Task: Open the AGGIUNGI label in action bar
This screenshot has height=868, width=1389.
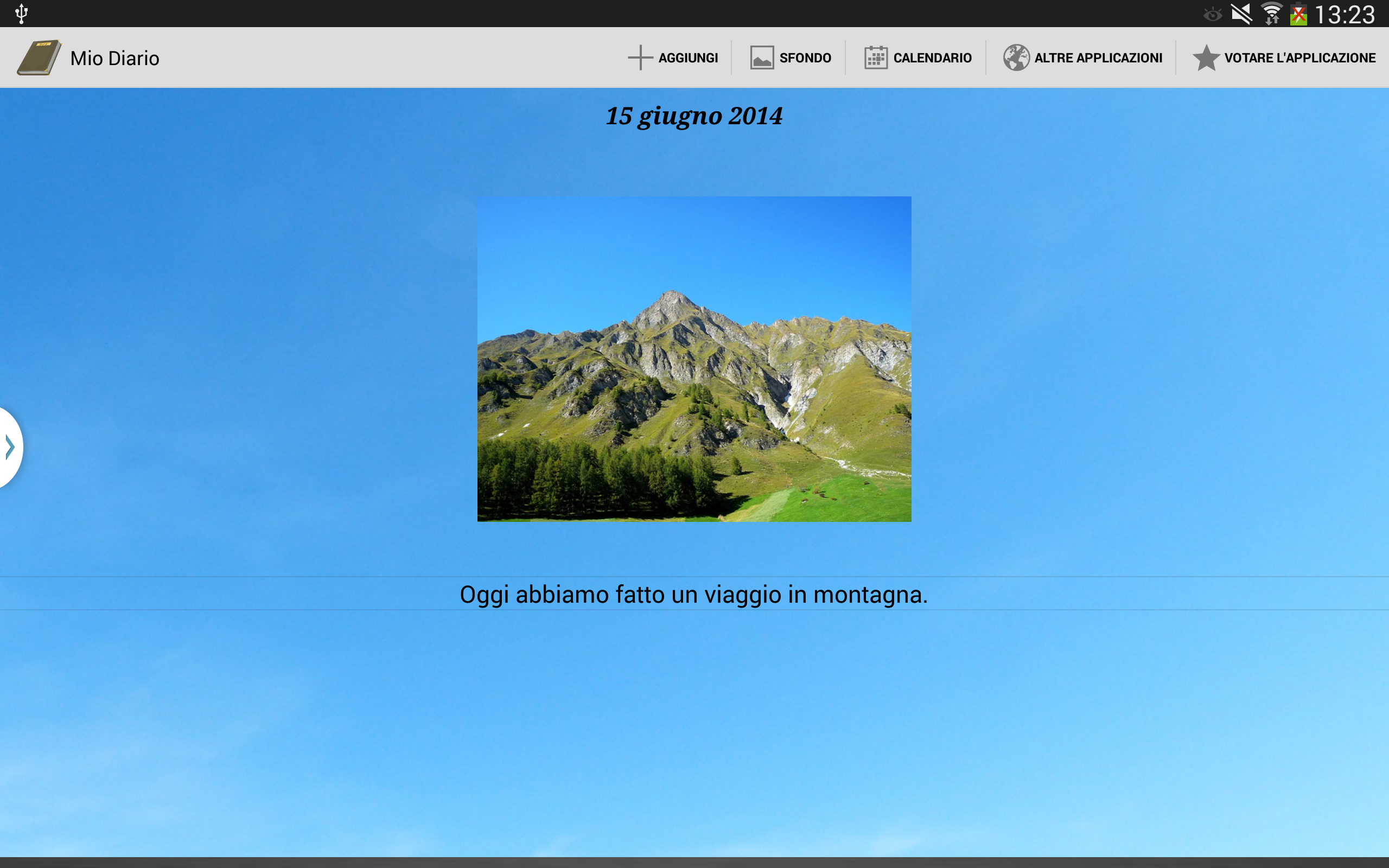Action: pyautogui.click(x=688, y=58)
